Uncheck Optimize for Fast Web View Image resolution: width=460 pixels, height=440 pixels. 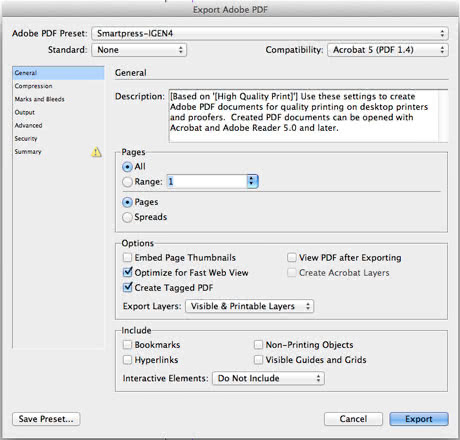click(x=127, y=272)
